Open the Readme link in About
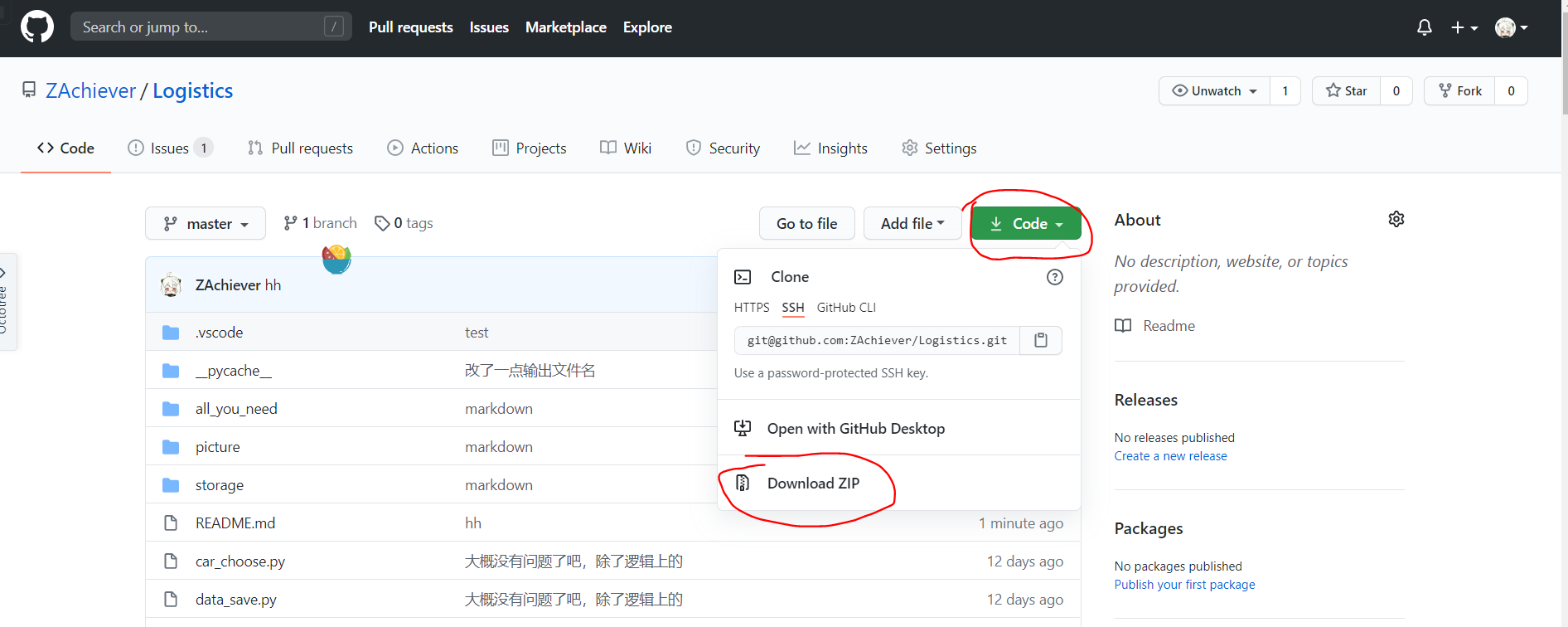The image size is (1568, 627). pyautogui.click(x=1155, y=326)
